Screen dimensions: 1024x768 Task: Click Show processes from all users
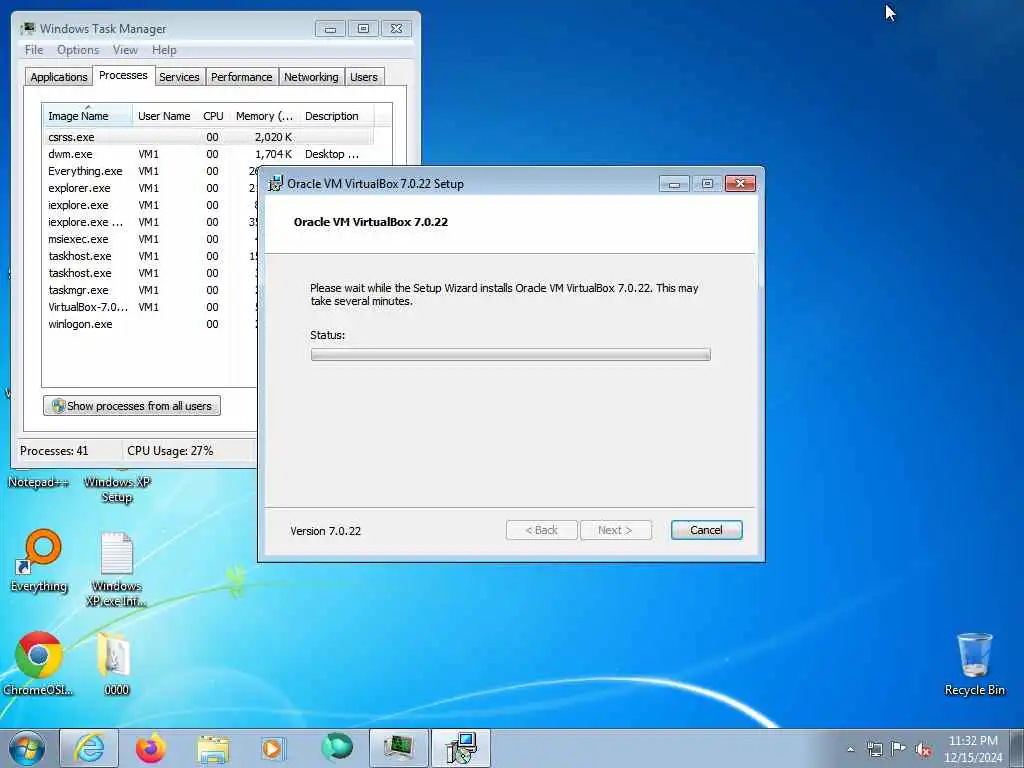point(132,406)
